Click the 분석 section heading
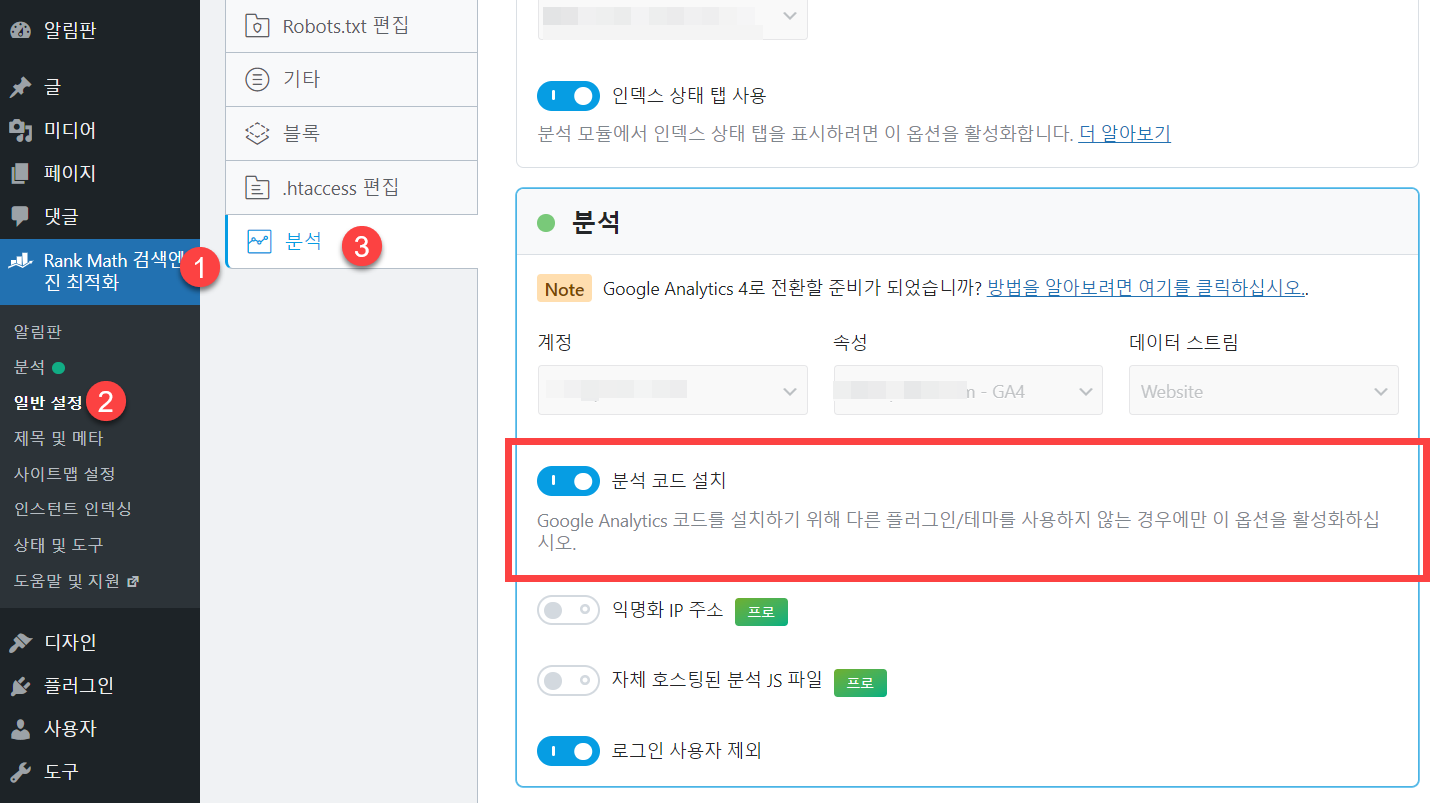1447x803 pixels. click(596, 222)
